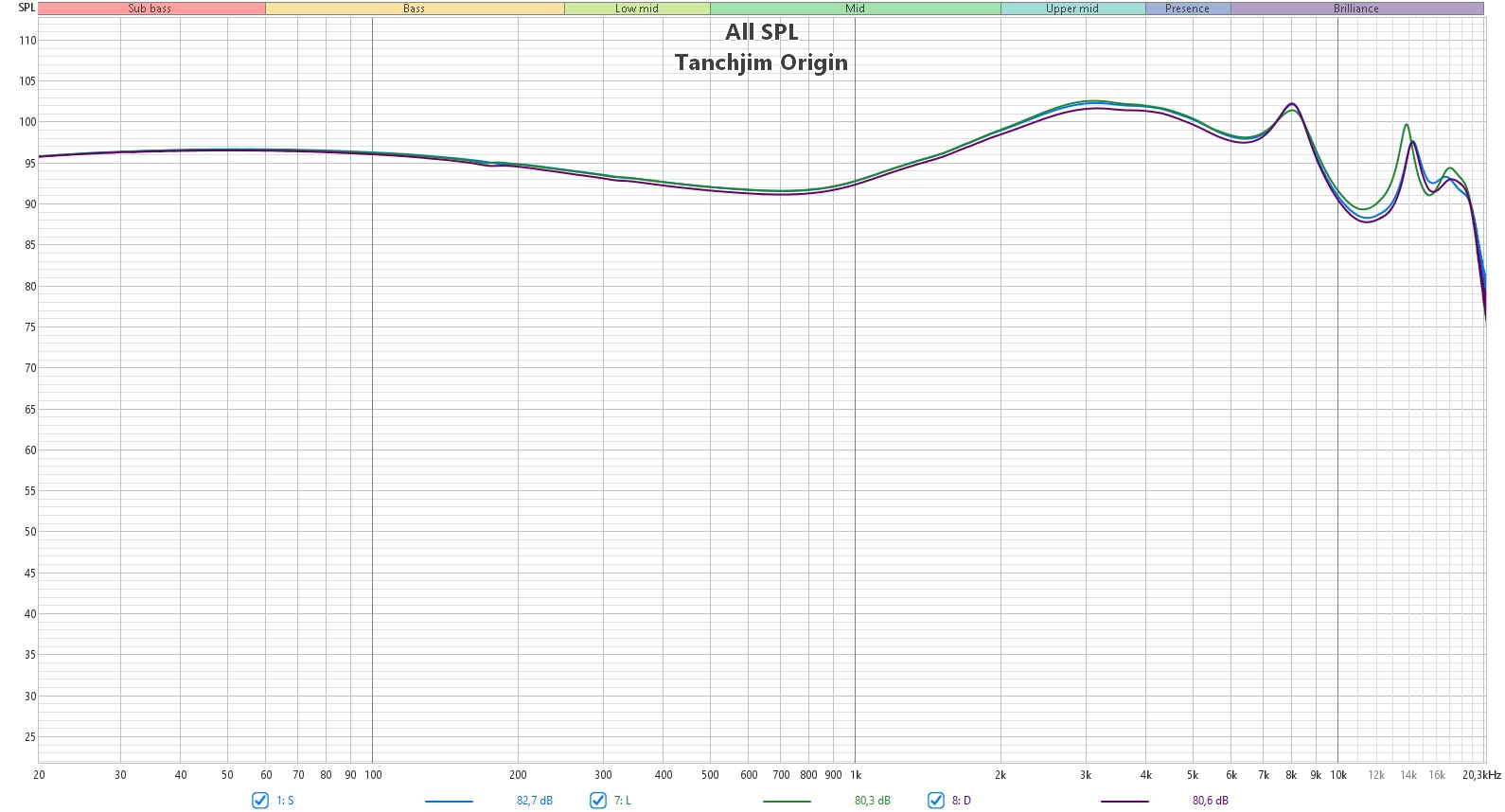Screen dimensions: 1505x812
Task: Click the "Upper mid" frequency band label
Action: click(x=1072, y=9)
